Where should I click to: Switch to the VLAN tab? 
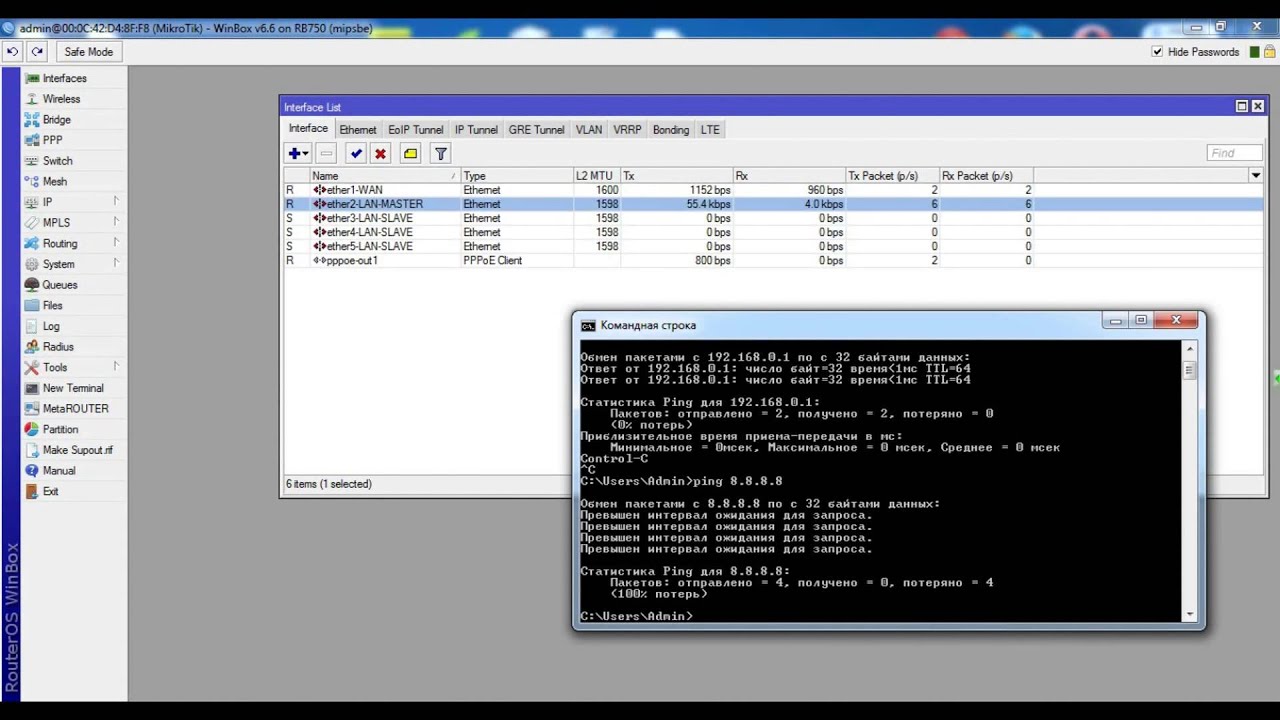(x=589, y=130)
